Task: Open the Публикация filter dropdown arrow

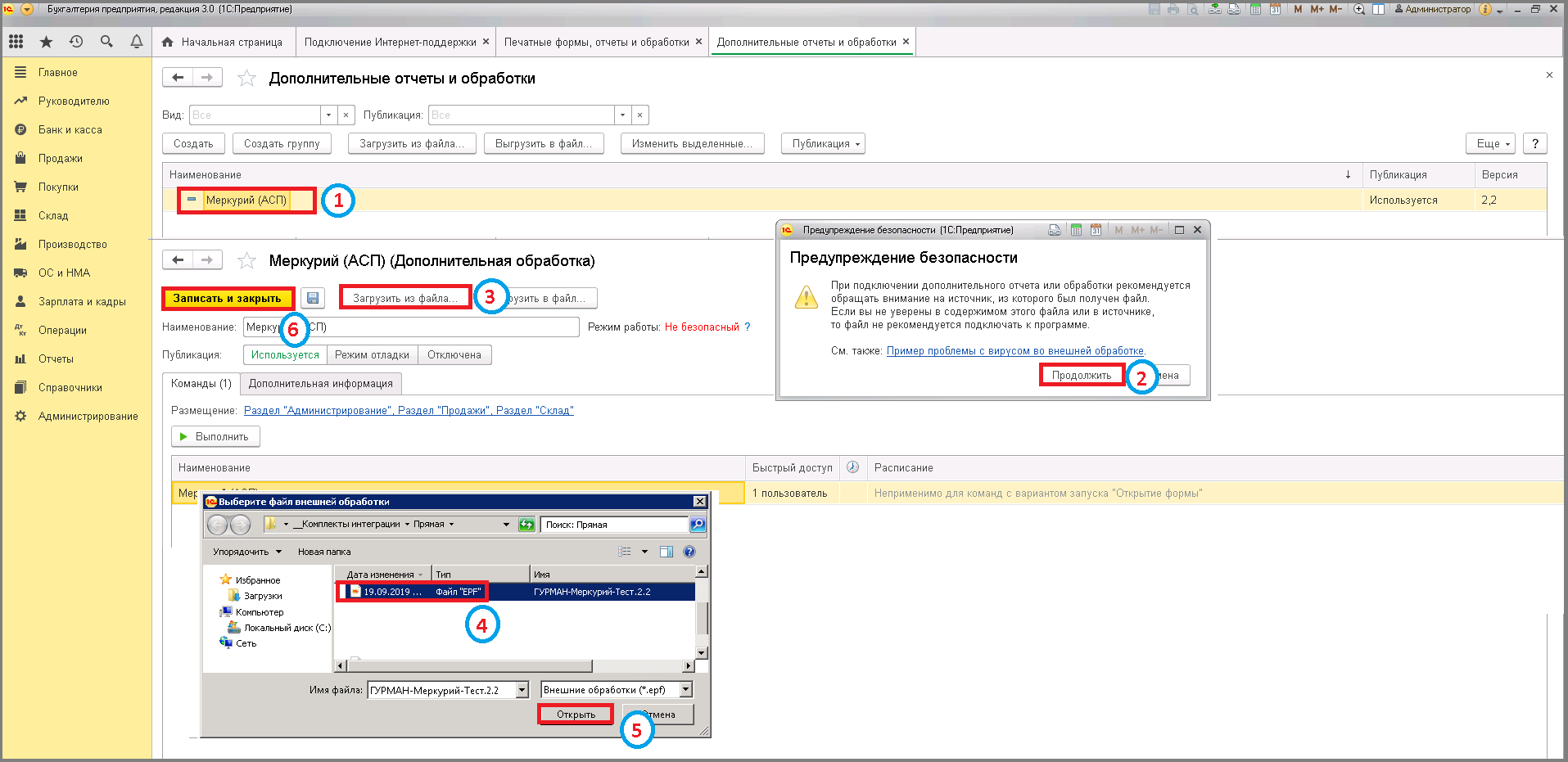Action: tap(622, 115)
